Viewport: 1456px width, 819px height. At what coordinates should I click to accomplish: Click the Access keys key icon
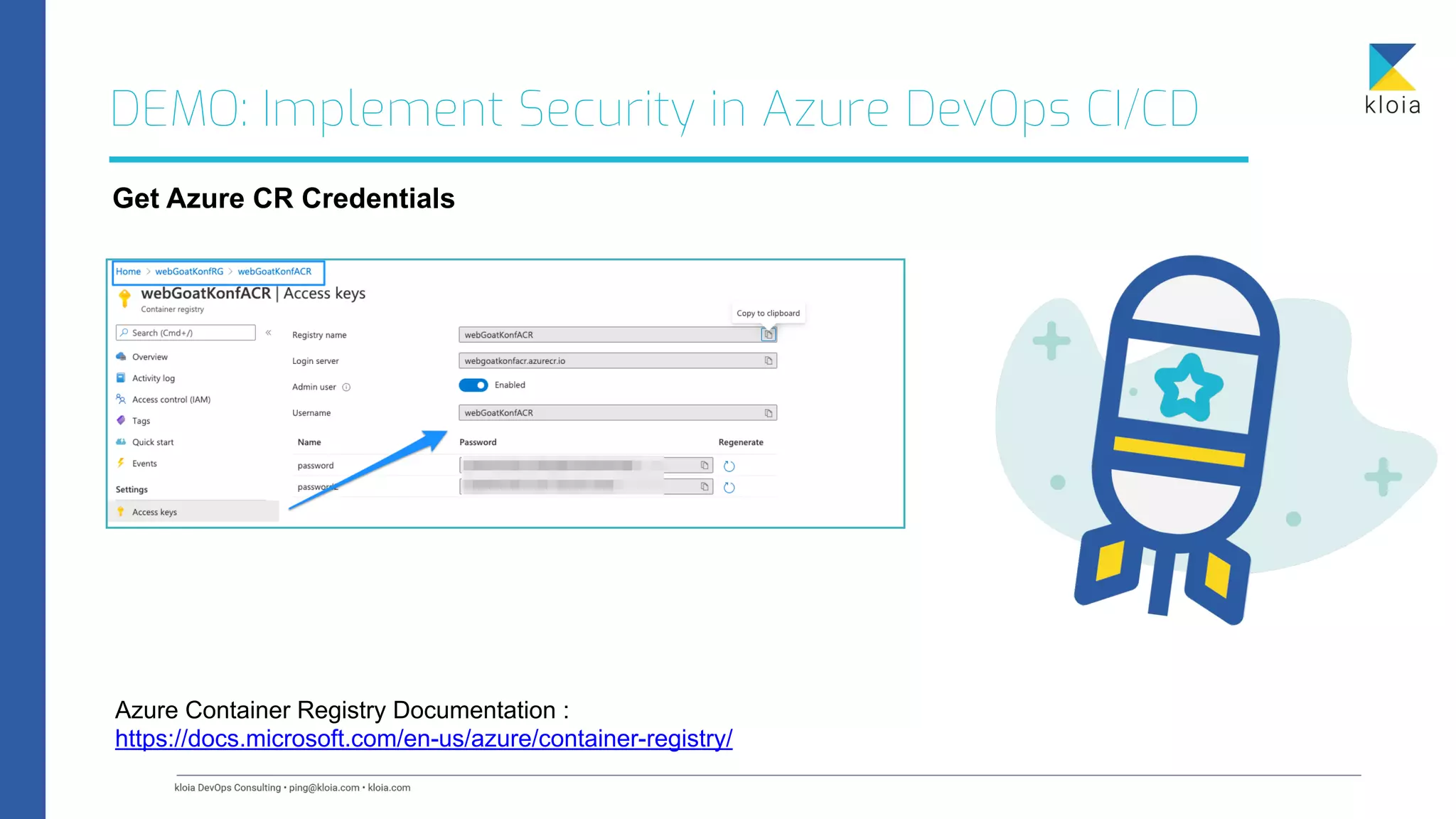point(121,511)
